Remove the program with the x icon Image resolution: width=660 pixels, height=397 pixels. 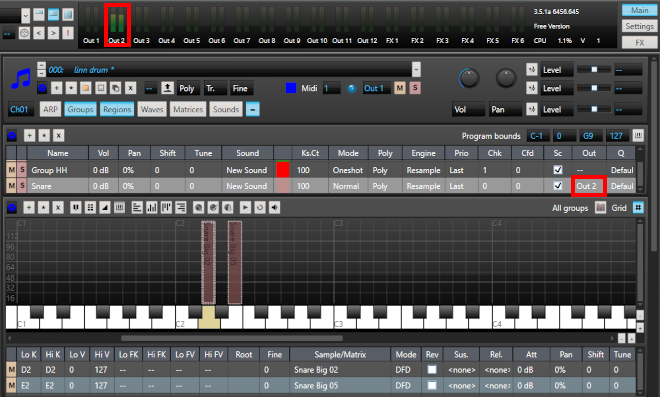pyautogui.click(x=130, y=88)
